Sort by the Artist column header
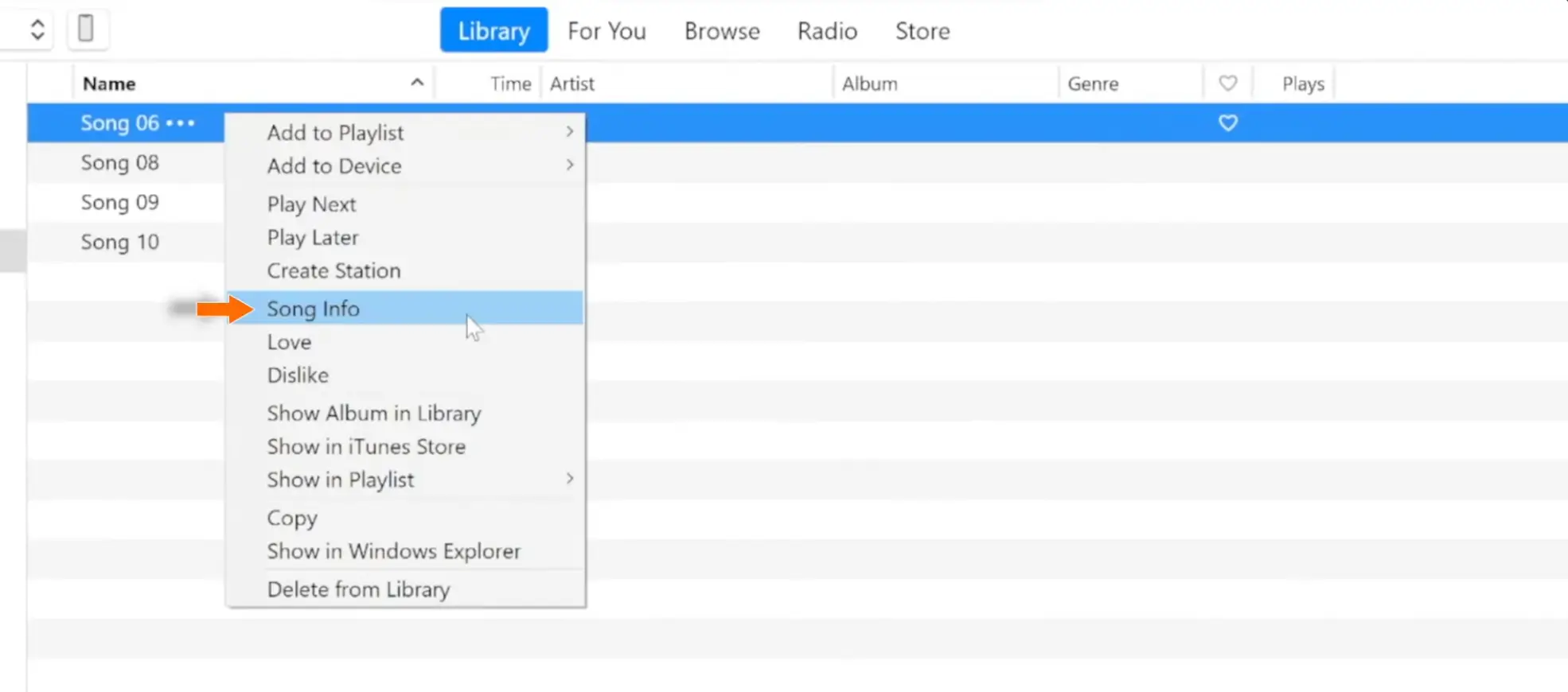The image size is (1568, 692). point(571,84)
